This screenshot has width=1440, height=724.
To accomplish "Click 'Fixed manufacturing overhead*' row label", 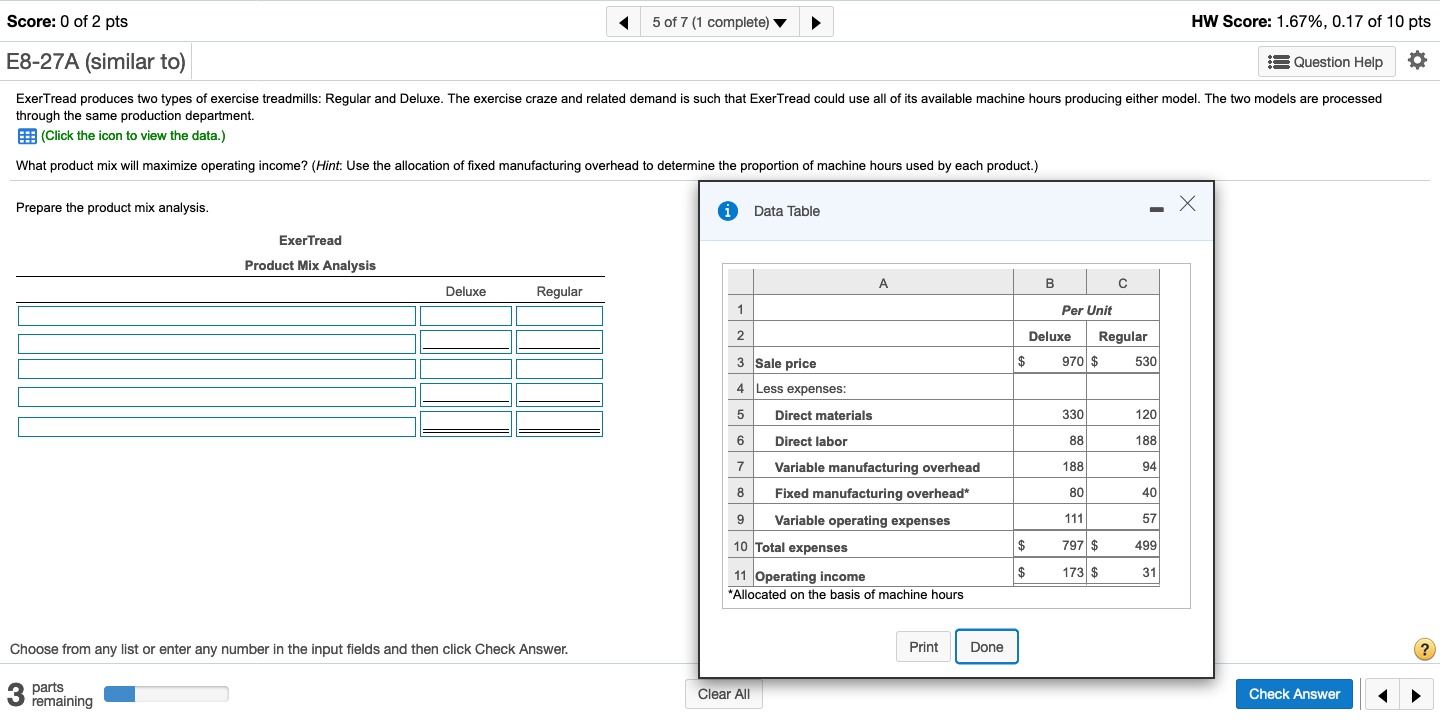I will pos(872,493).
